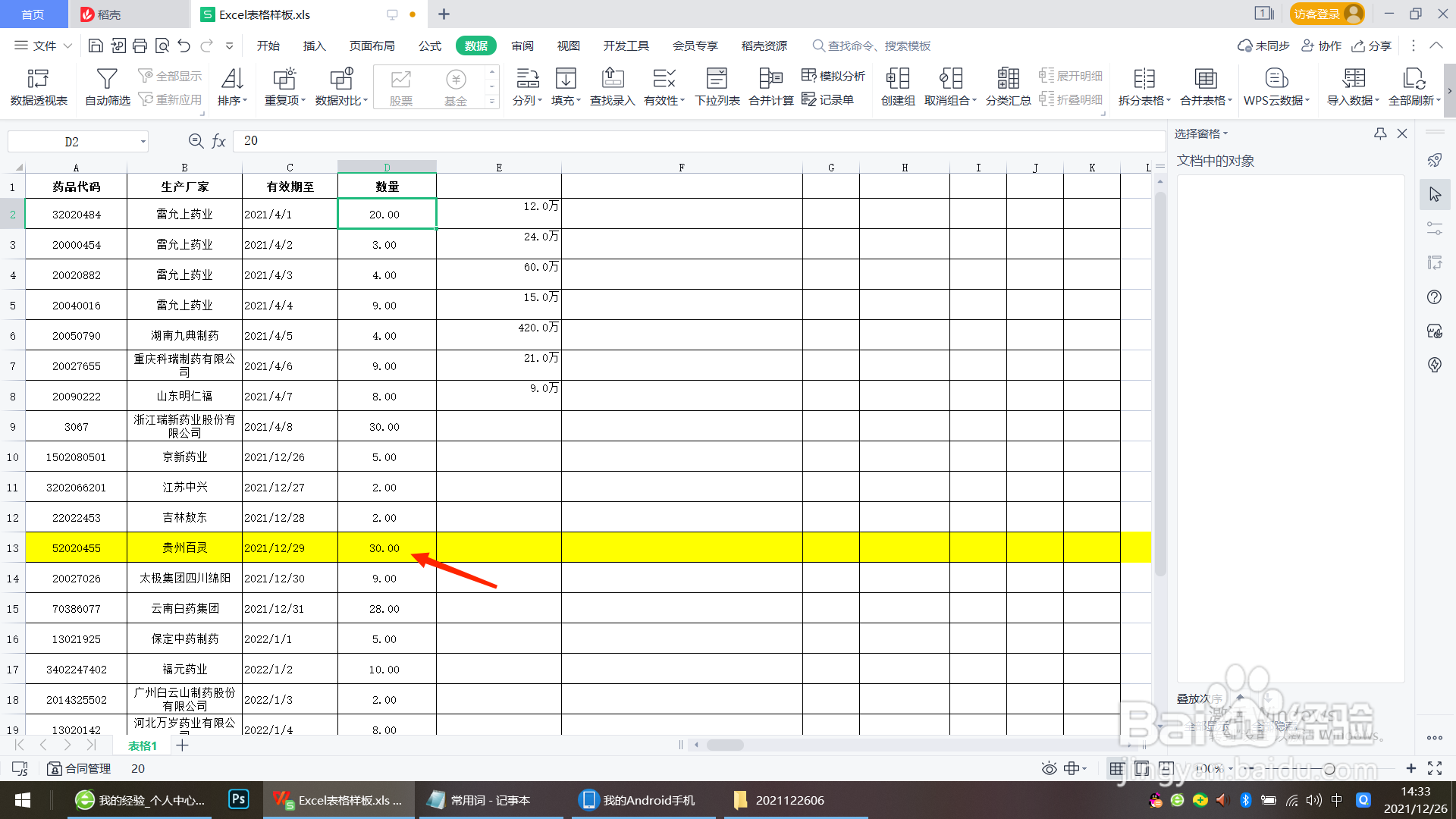Viewport: 1456px width, 819px height.
Task: Switch to the Formulas (公式) ribbon tab
Action: click(429, 45)
